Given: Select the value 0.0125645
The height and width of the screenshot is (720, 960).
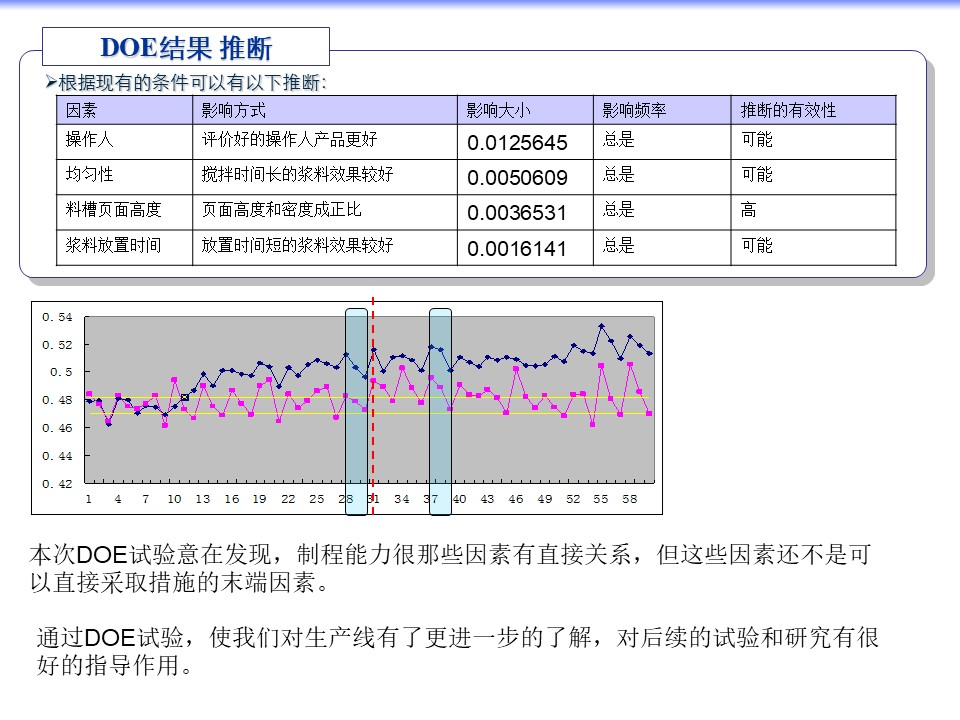Looking at the screenshot, I should (x=517, y=143).
